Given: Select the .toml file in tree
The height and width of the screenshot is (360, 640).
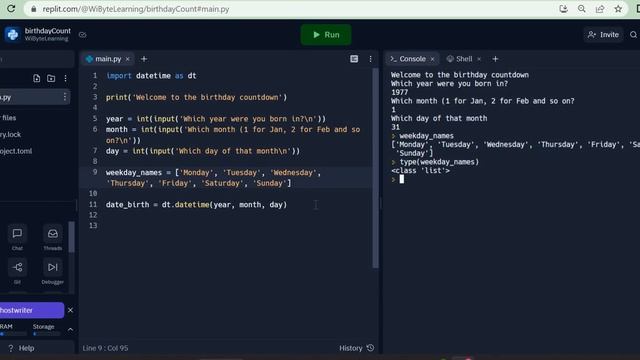Looking at the screenshot, I should point(16,151).
